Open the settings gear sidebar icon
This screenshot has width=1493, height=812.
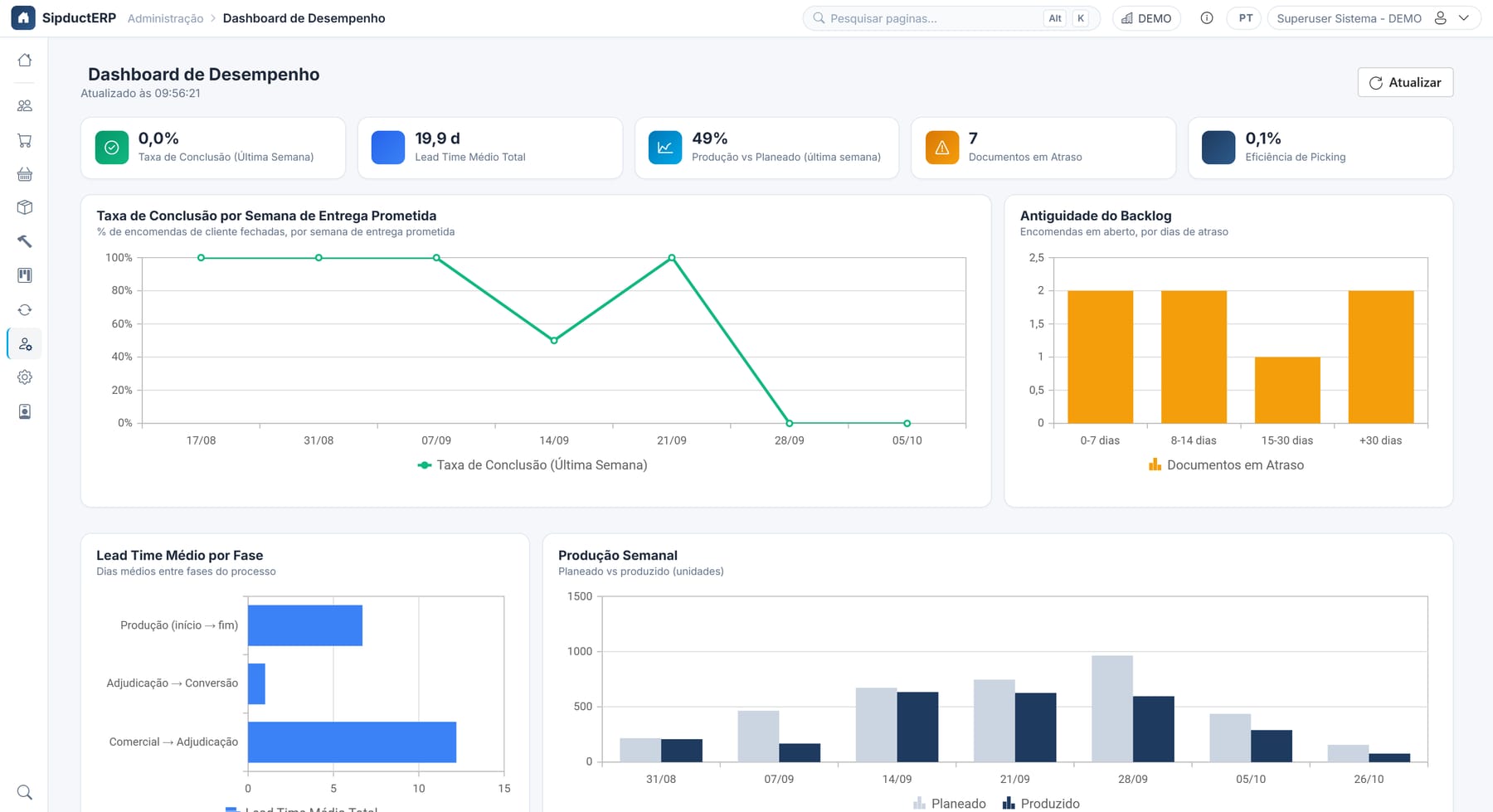[25, 377]
